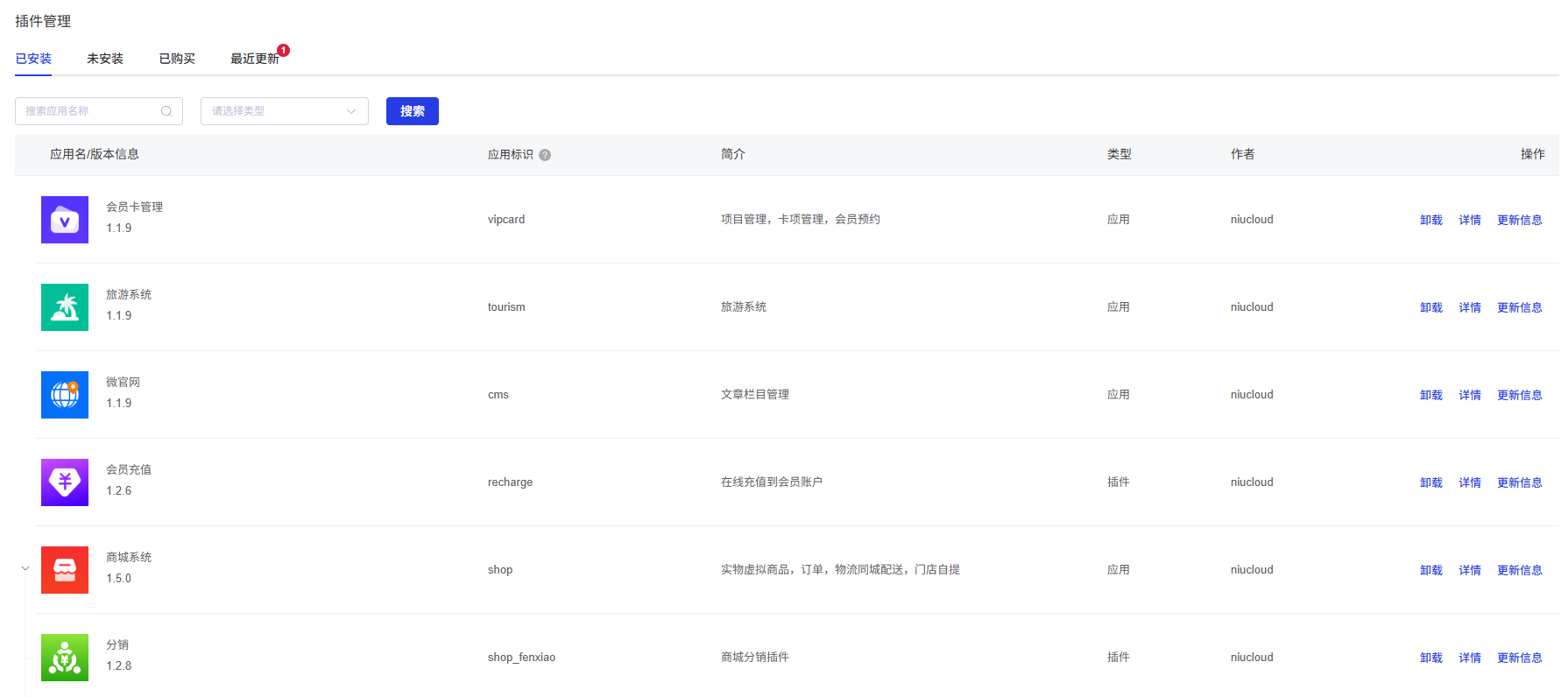
Task: Focus the 搜索应用名称 search input field
Action: pyautogui.click(x=88, y=111)
